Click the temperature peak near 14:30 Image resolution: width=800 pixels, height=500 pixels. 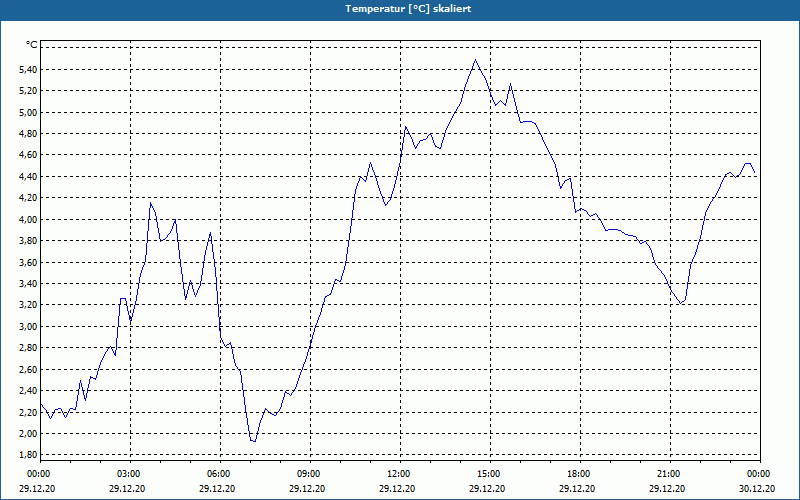click(x=476, y=60)
